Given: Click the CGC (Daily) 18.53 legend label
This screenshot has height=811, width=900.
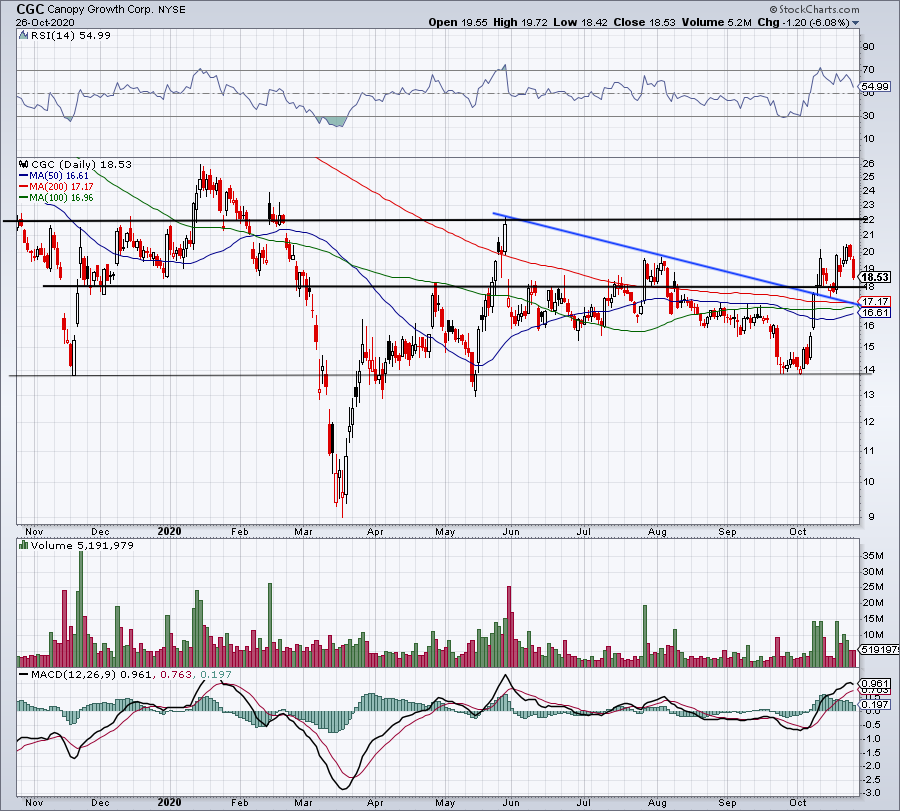Looking at the screenshot, I should (x=82, y=164).
